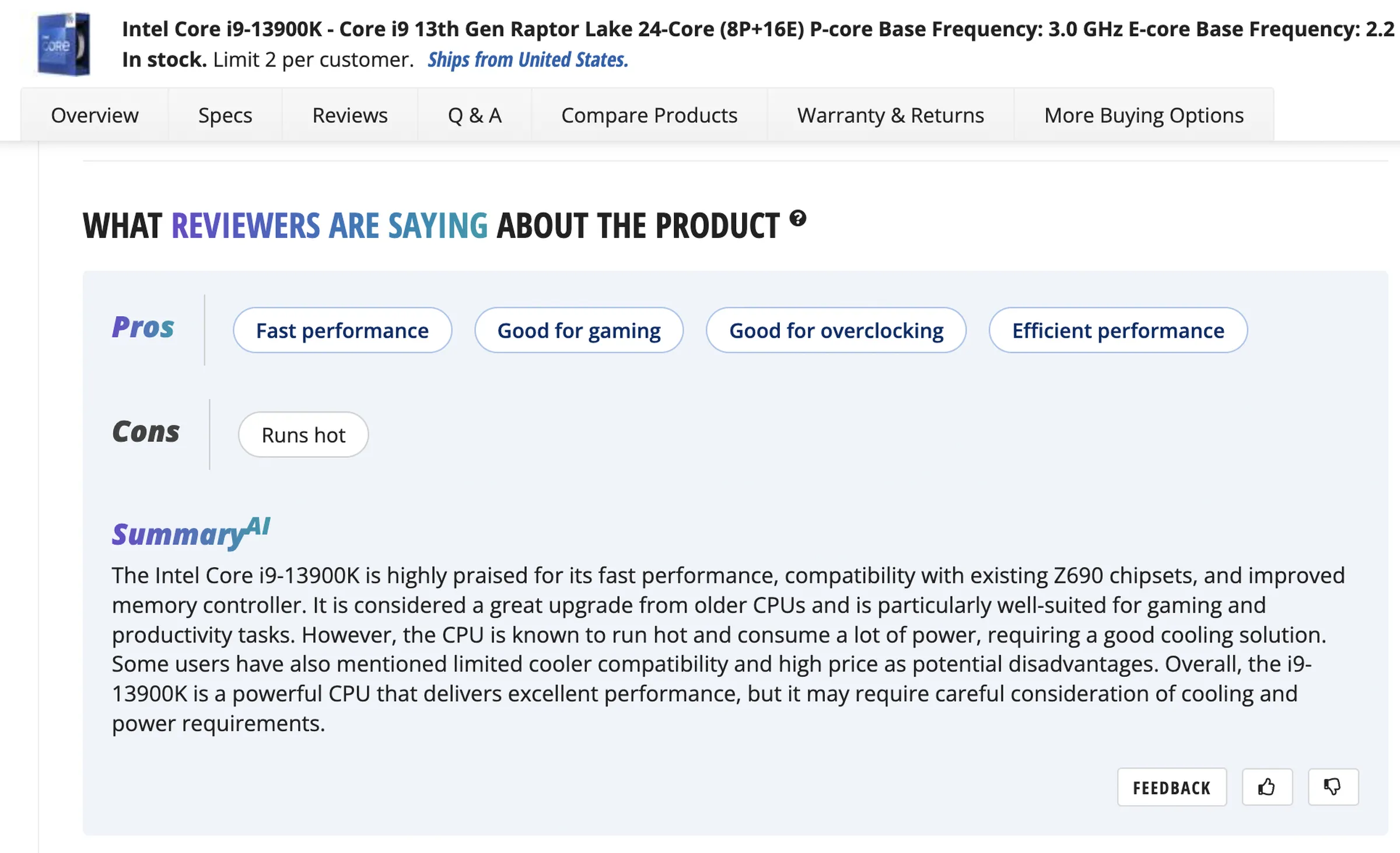Click Ships from United States link

tap(528, 60)
